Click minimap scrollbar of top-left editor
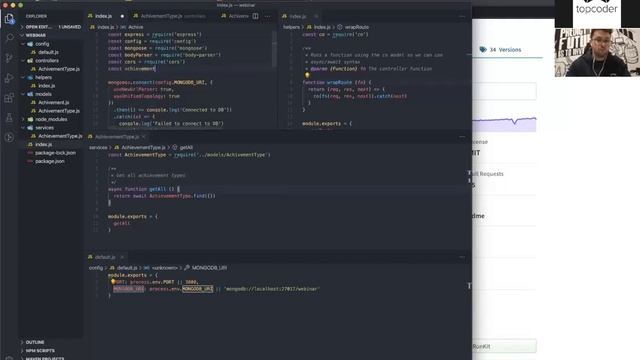 click(x=274, y=49)
